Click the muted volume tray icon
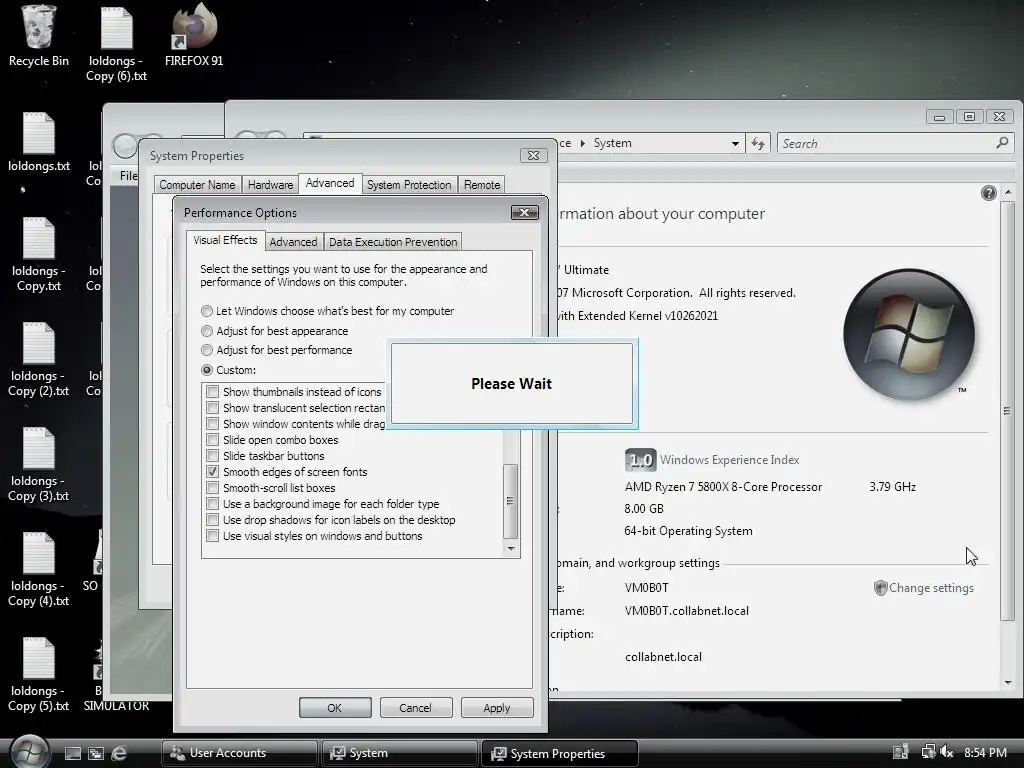The width and height of the screenshot is (1024, 768). pyautogui.click(x=947, y=752)
